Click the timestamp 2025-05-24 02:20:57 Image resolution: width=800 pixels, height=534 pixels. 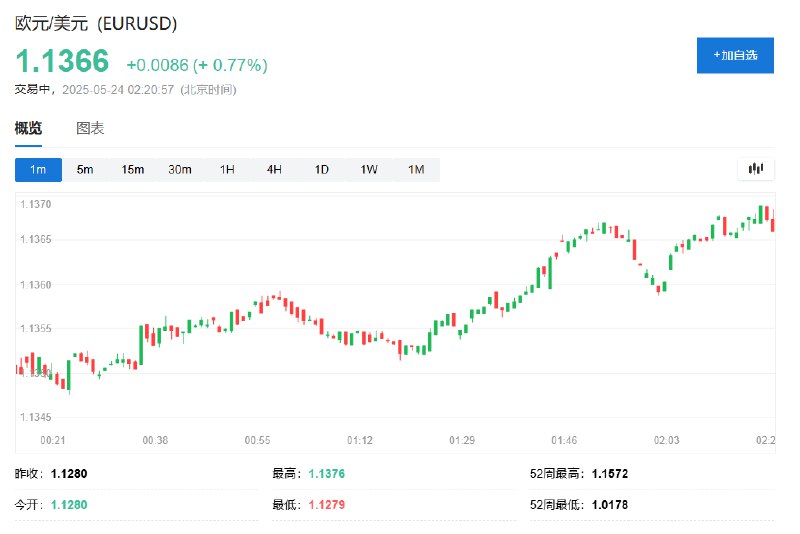(118, 90)
